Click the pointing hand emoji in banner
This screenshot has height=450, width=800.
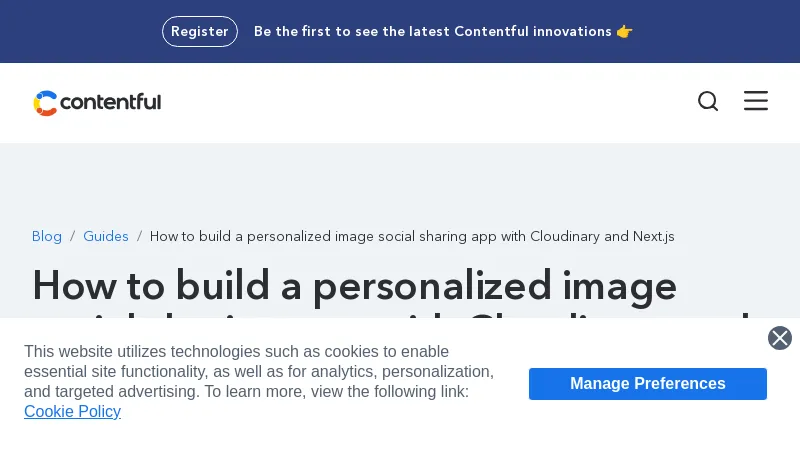pyautogui.click(x=625, y=31)
